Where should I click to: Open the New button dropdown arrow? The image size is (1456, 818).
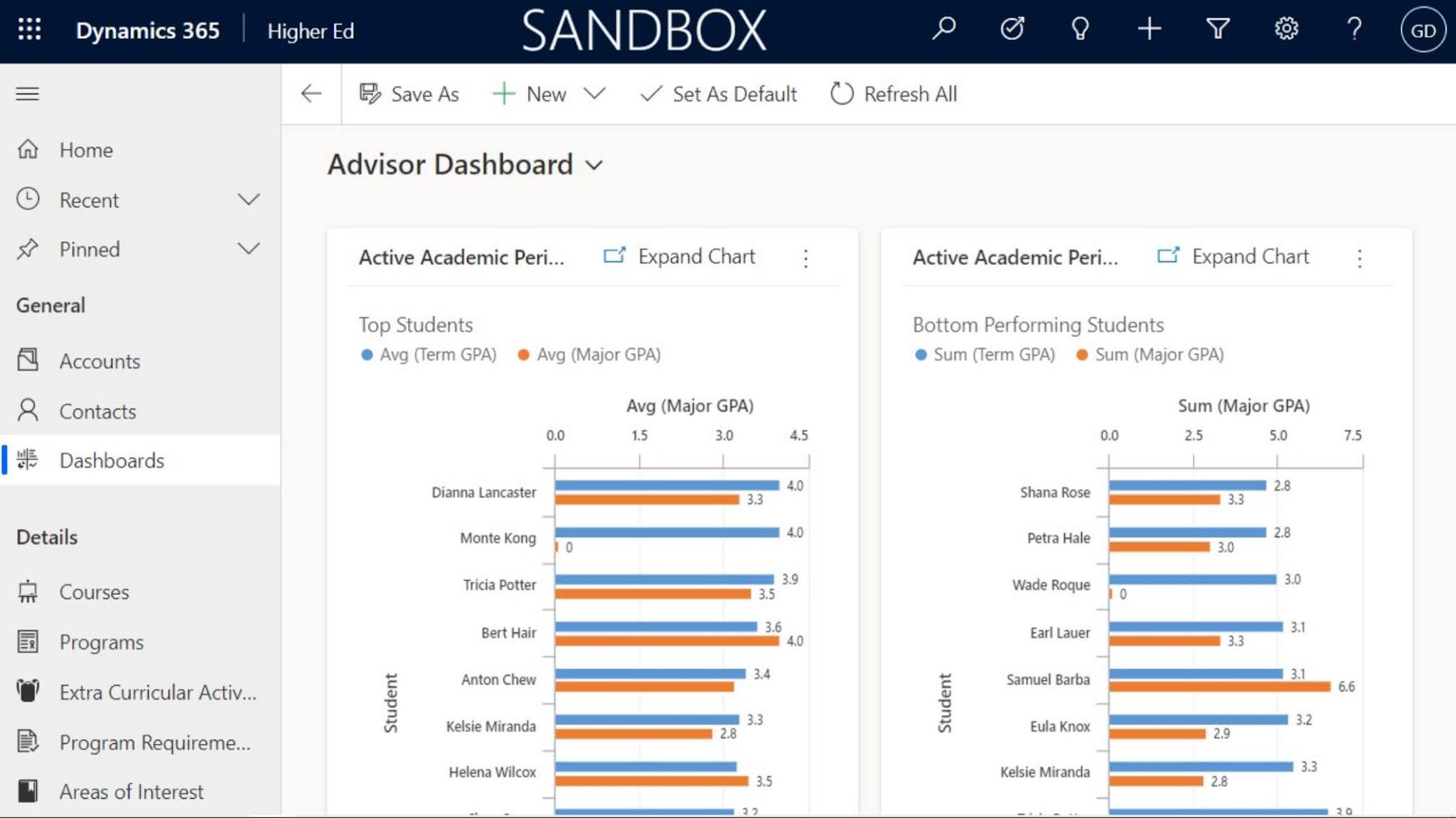[x=594, y=94]
